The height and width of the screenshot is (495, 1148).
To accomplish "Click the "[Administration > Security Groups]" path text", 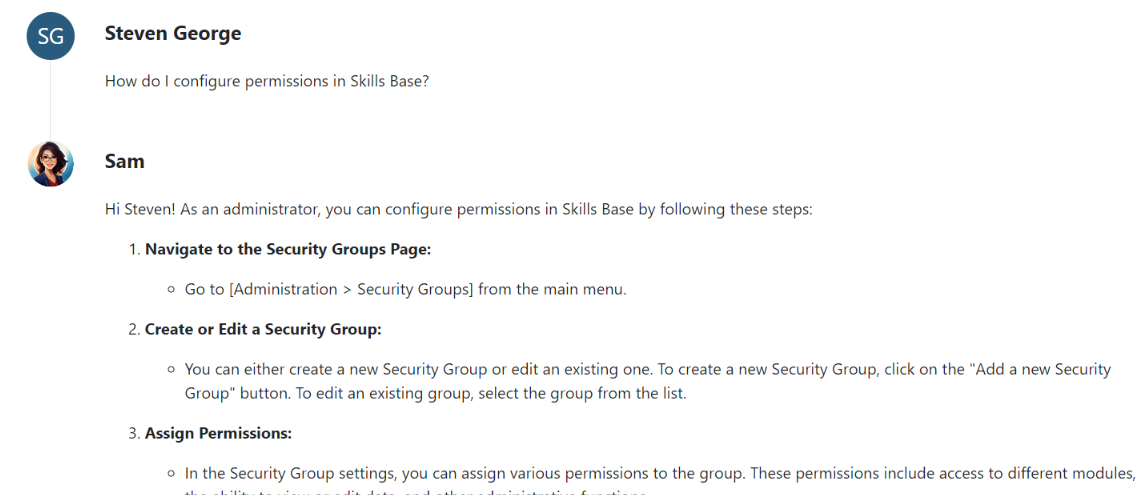I will (351, 289).
